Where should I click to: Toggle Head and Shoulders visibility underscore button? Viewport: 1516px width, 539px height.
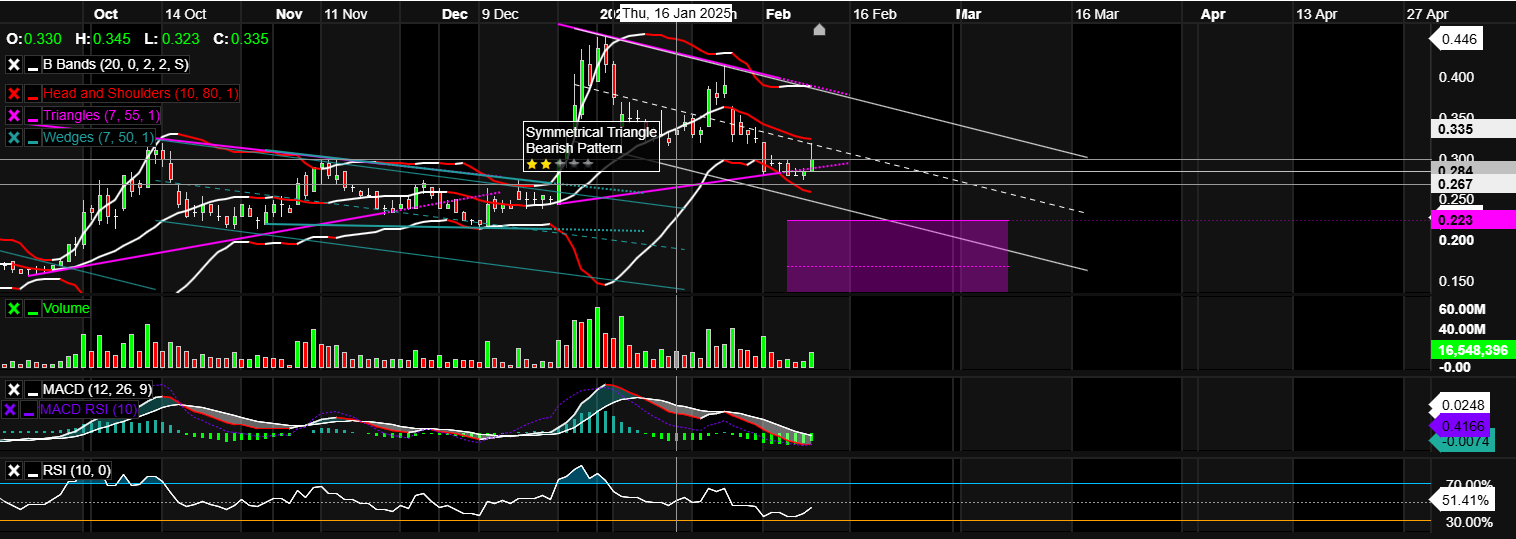coord(33,93)
